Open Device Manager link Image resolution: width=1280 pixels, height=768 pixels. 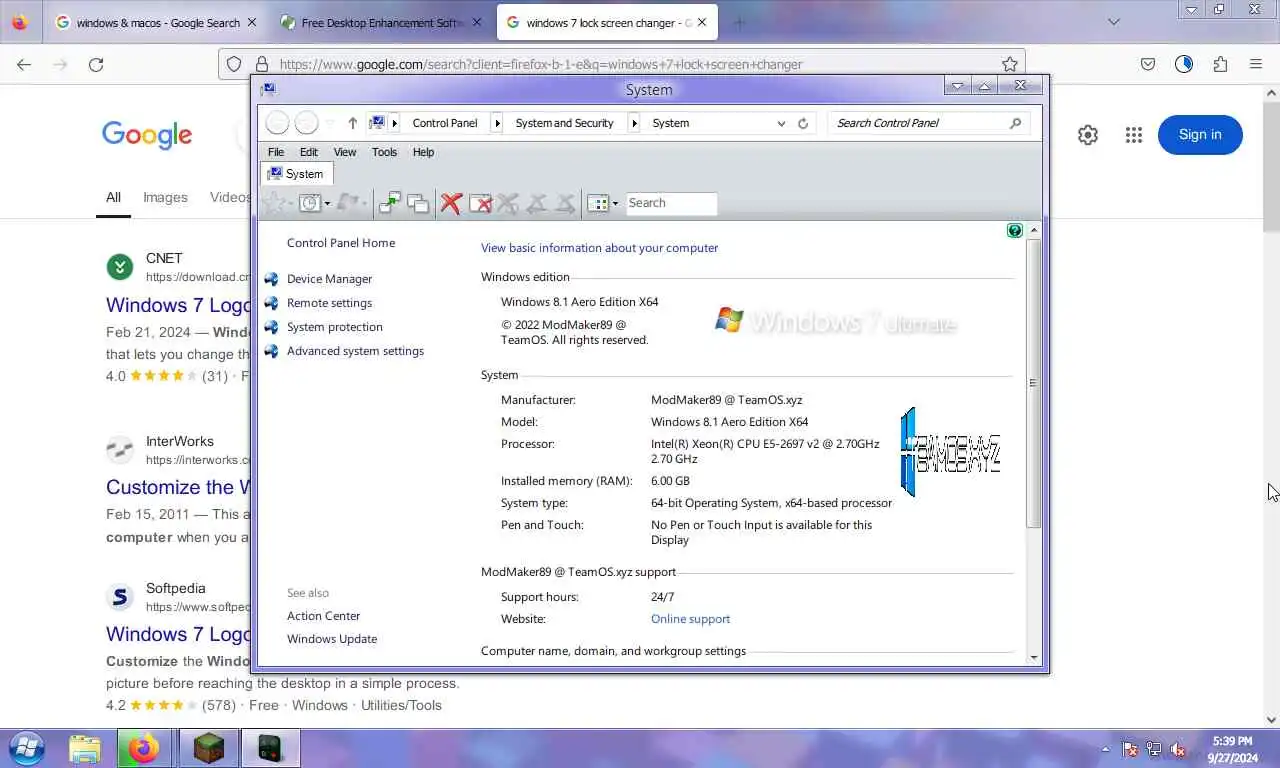pyautogui.click(x=329, y=279)
